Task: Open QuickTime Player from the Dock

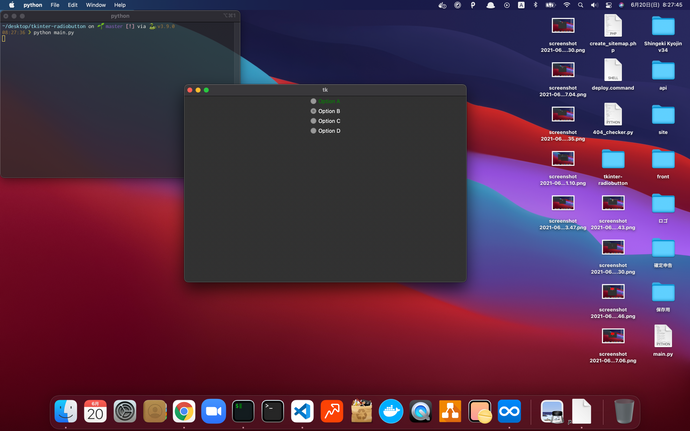Action: (420, 411)
